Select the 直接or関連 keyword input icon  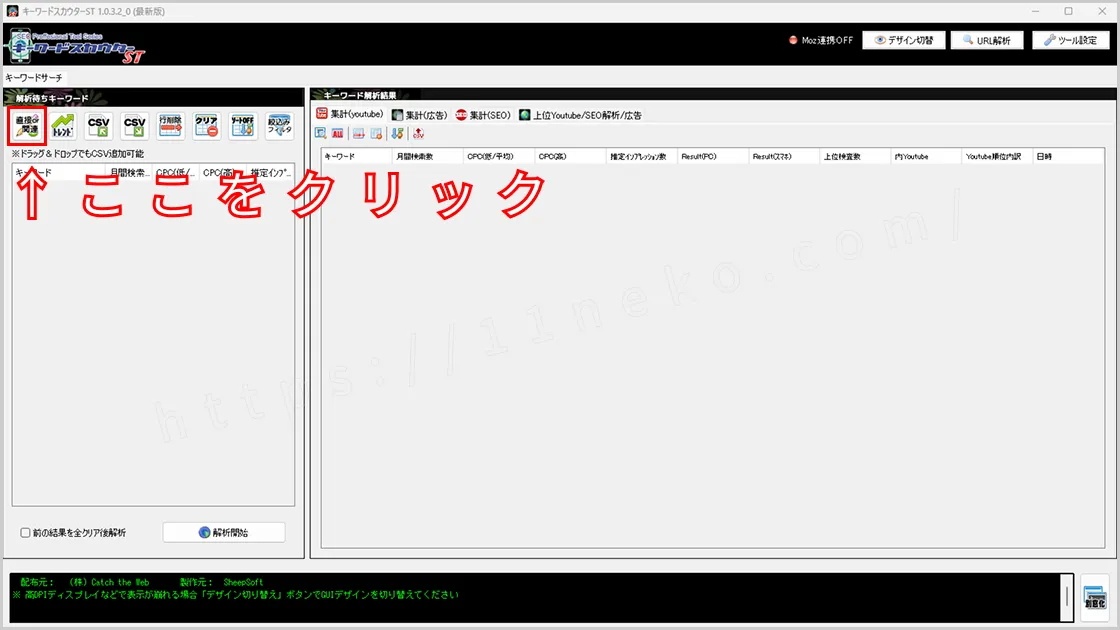click(x=27, y=125)
